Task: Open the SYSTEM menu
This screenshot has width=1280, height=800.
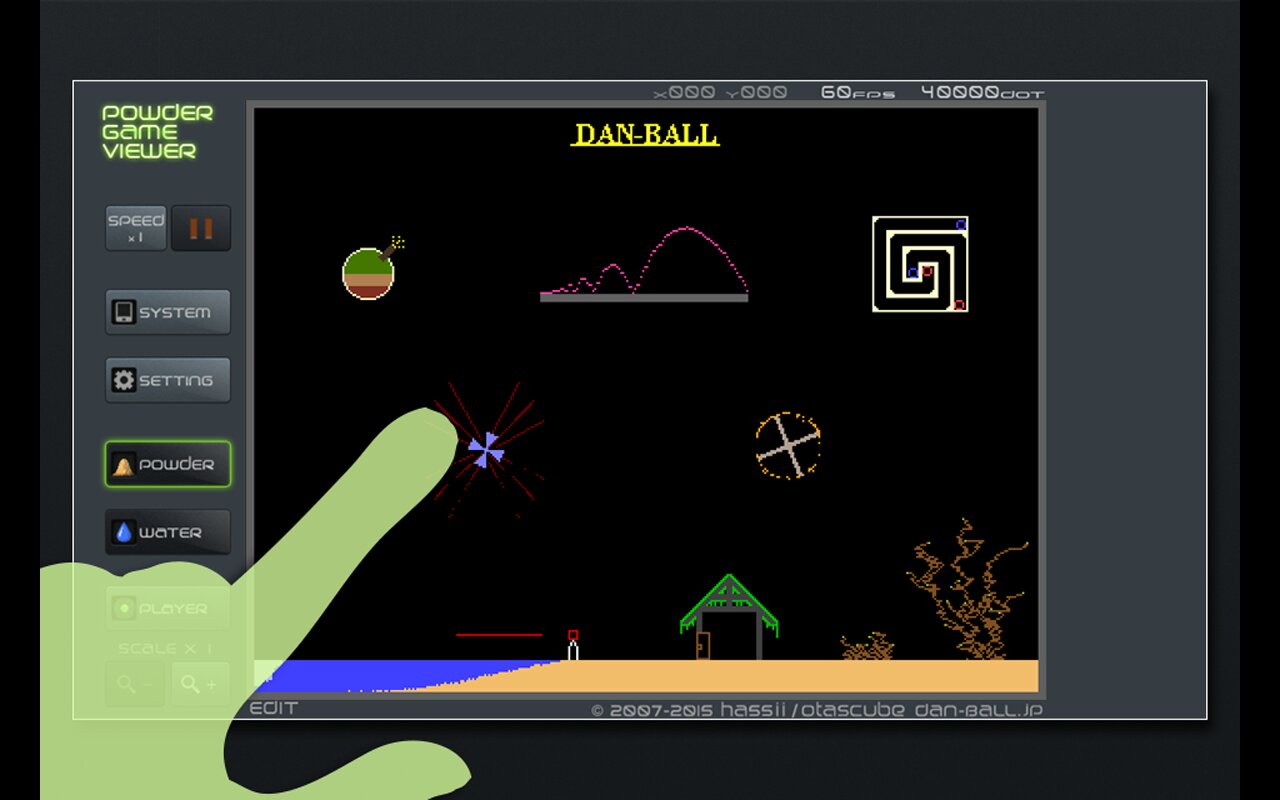Action: tap(168, 312)
